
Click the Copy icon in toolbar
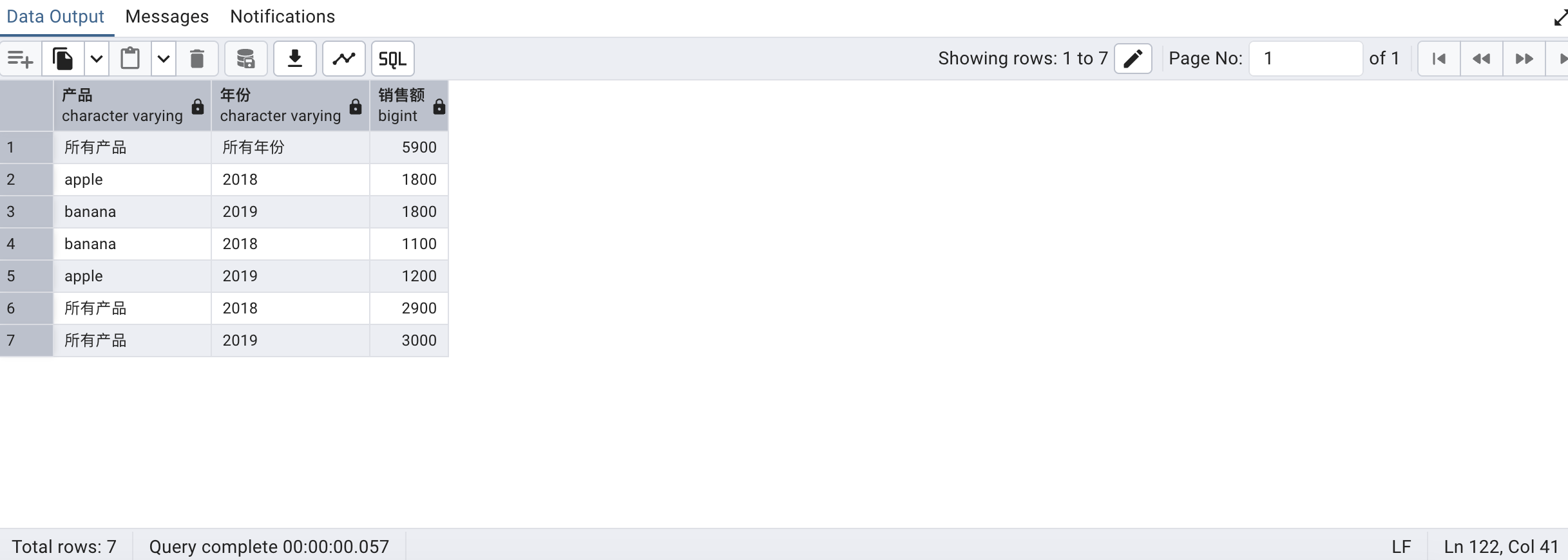point(63,59)
